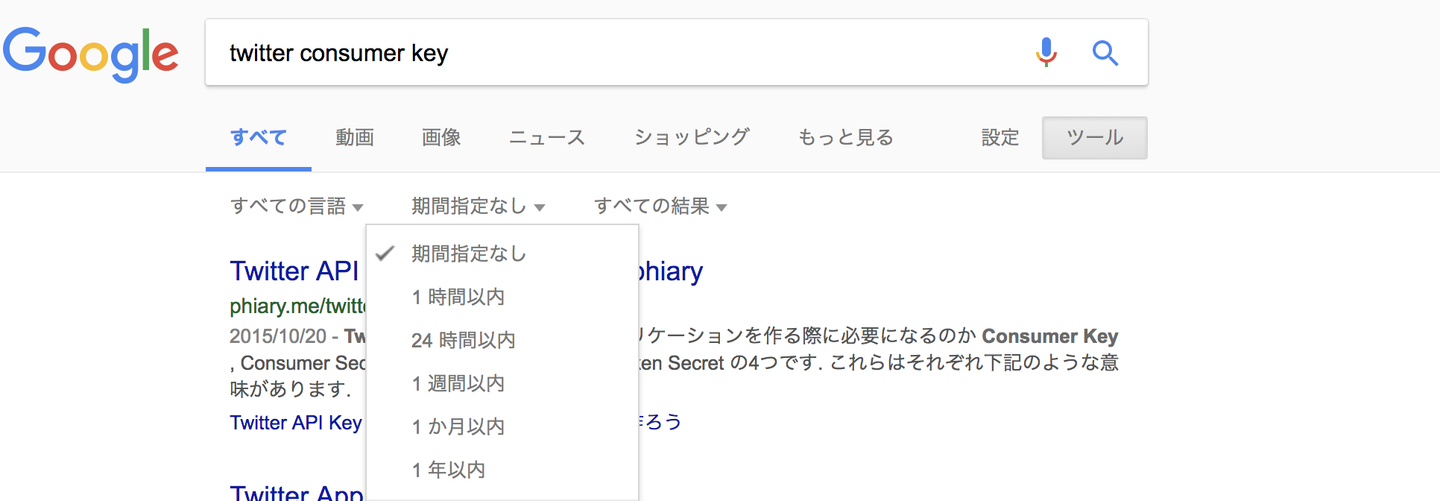1440x501 pixels.
Task: Filter results to 1 時間以内
Action: (458, 297)
